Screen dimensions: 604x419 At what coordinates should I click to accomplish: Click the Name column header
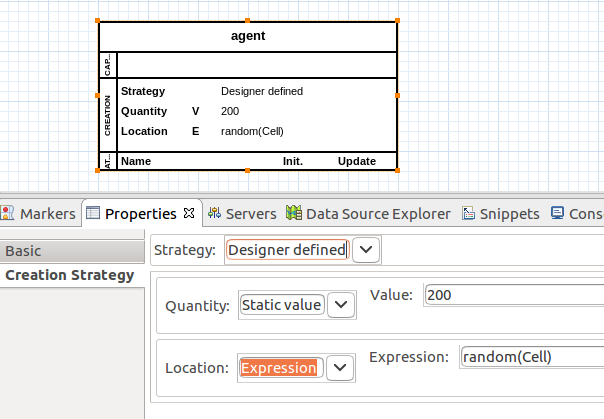136,161
